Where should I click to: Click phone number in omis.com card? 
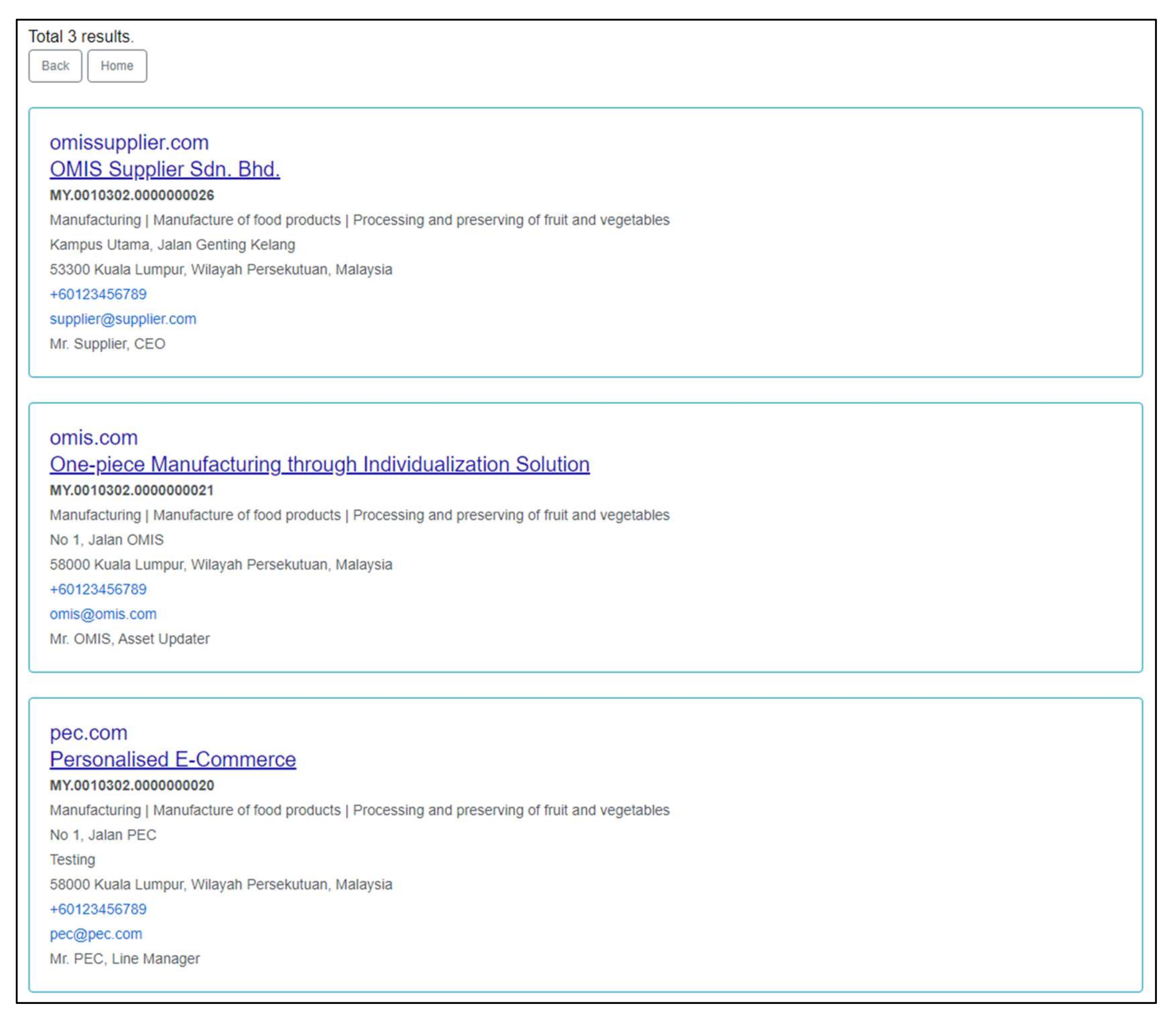coord(98,590)
